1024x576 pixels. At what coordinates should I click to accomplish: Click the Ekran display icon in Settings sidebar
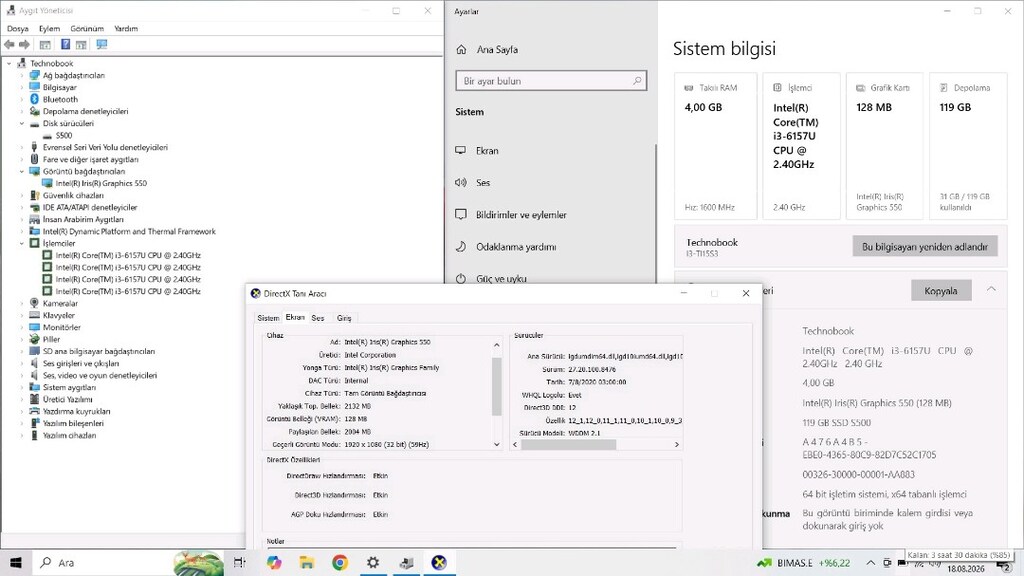click(x=461, y=150)
